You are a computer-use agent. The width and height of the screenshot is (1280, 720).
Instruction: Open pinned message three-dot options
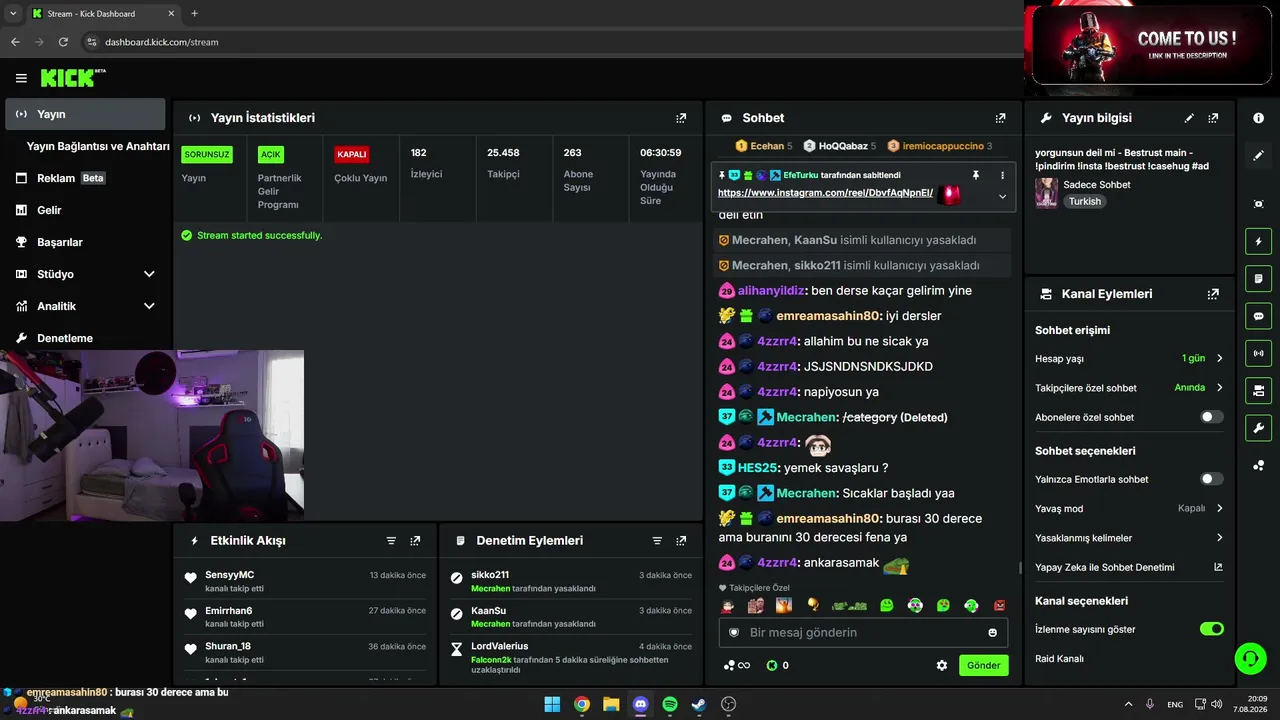1002,175
